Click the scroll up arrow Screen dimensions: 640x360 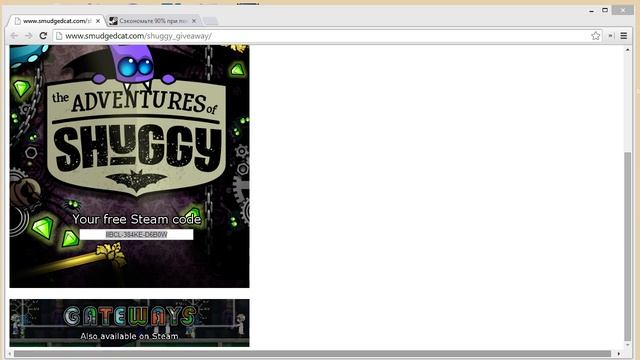click(x=628, y=49)
